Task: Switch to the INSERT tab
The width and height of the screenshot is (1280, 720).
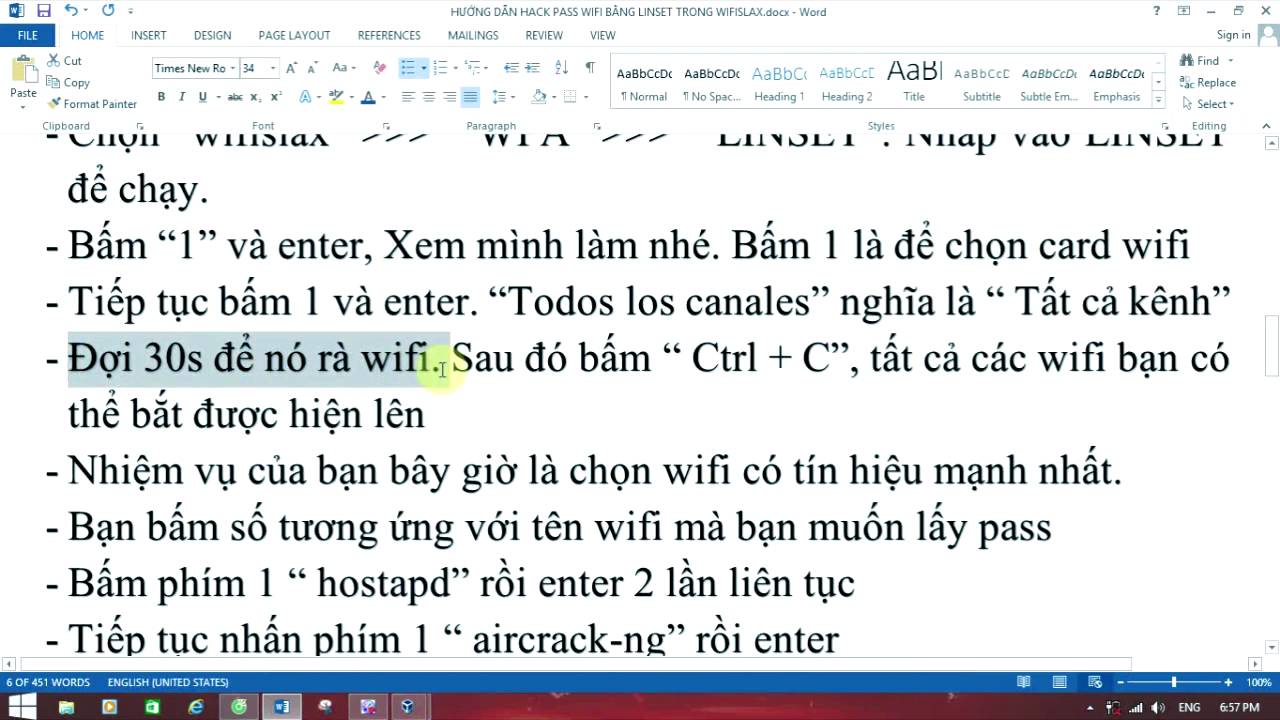Action: pos(149,35)
